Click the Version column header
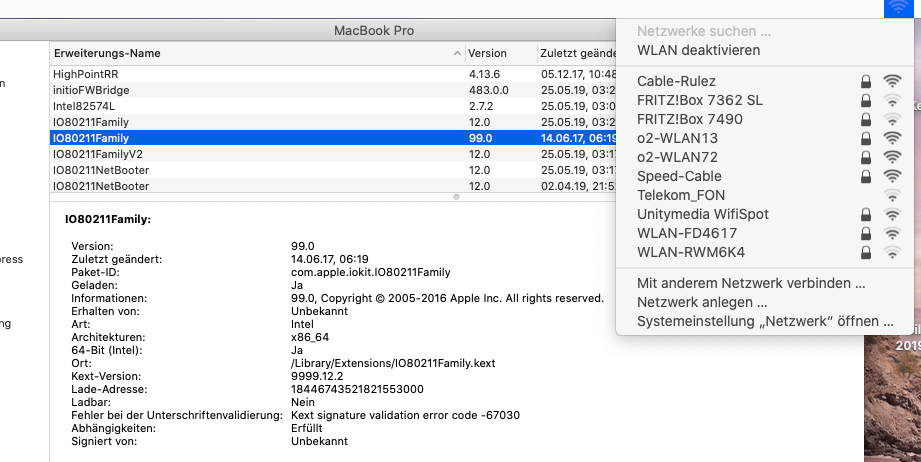Viewport: 921px width, 462px height. [488, 53]
